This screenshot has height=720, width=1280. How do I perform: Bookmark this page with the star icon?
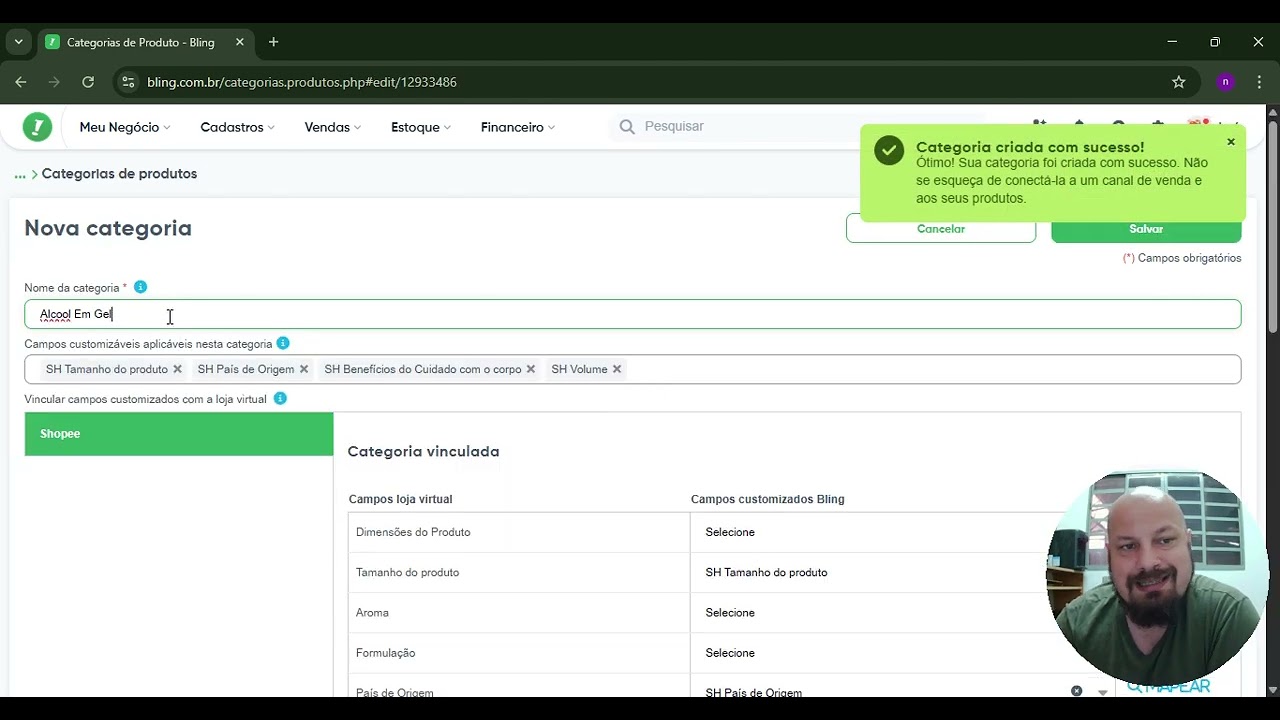pos(1179,82)
